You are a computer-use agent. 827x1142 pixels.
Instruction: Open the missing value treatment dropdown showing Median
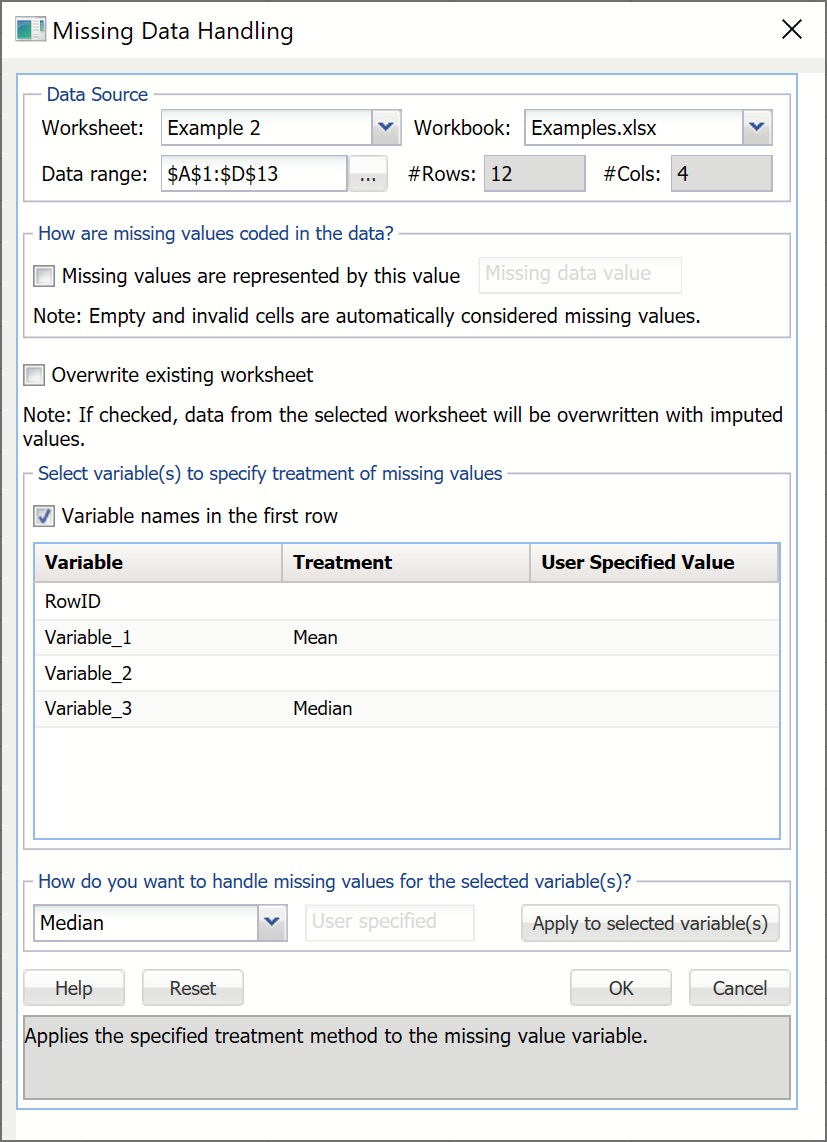pos(271,922)
